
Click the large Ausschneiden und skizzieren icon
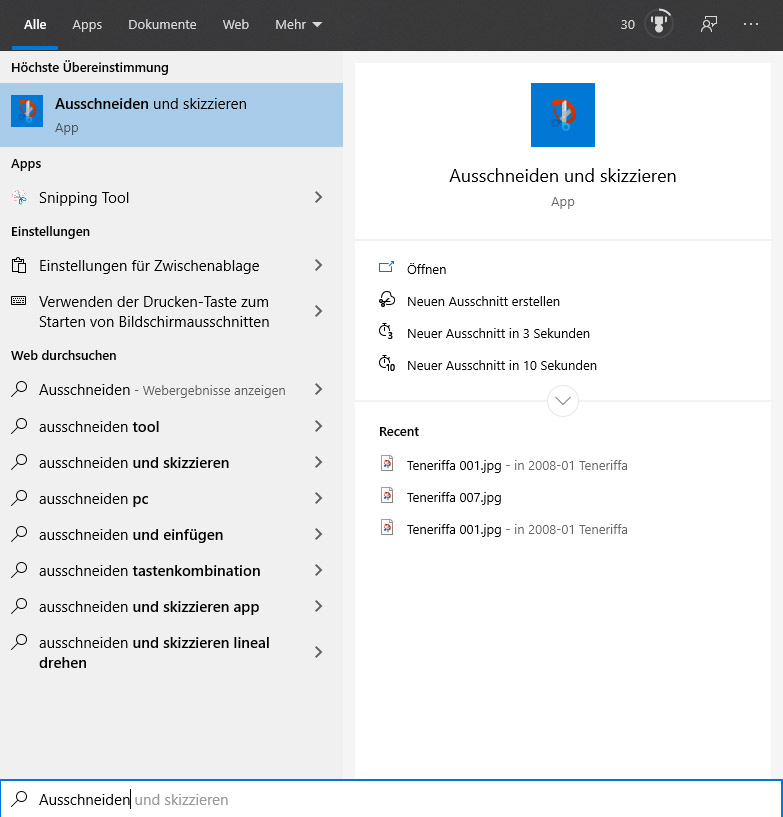pyautogui.click(x=563, y=115)
